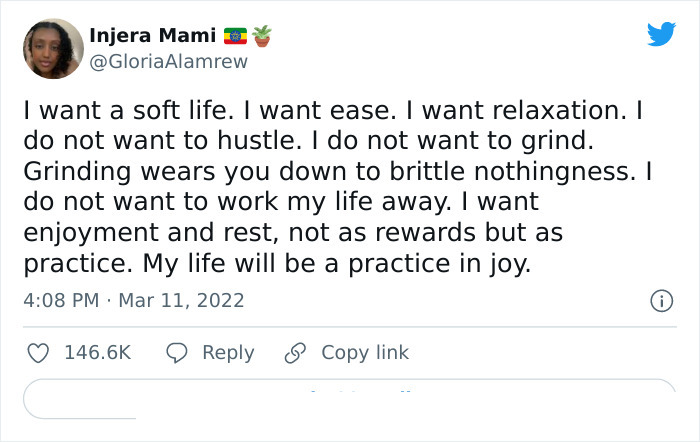Open the "4:08 PM" tweet time
700x442 pixels.
62,300
